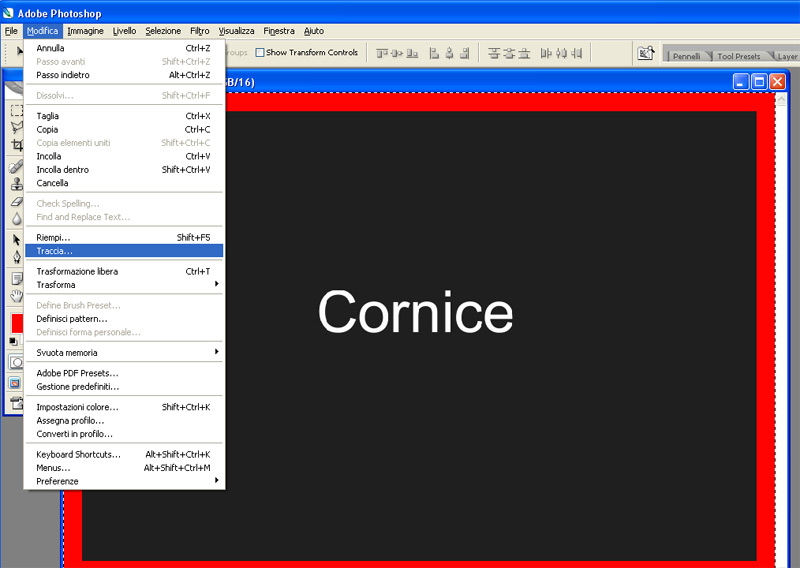The width and height of the screenshot is (800, 568).
Task: Expand the Trasforma submenu
Action: tap(124, 285)
